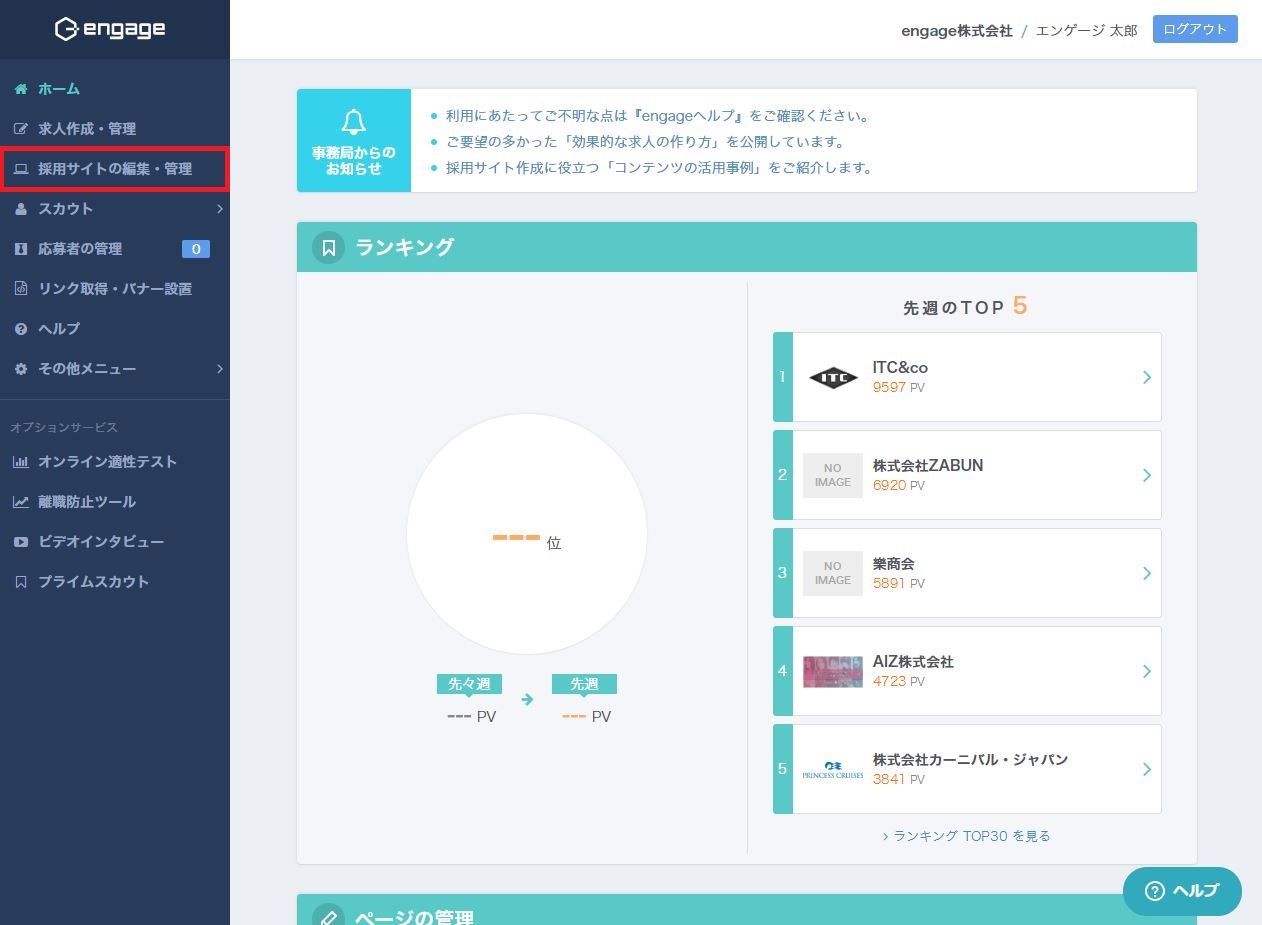Open the コンテンツの活用事例 notice link
1262x925 pixels.
tap(659, 168)
